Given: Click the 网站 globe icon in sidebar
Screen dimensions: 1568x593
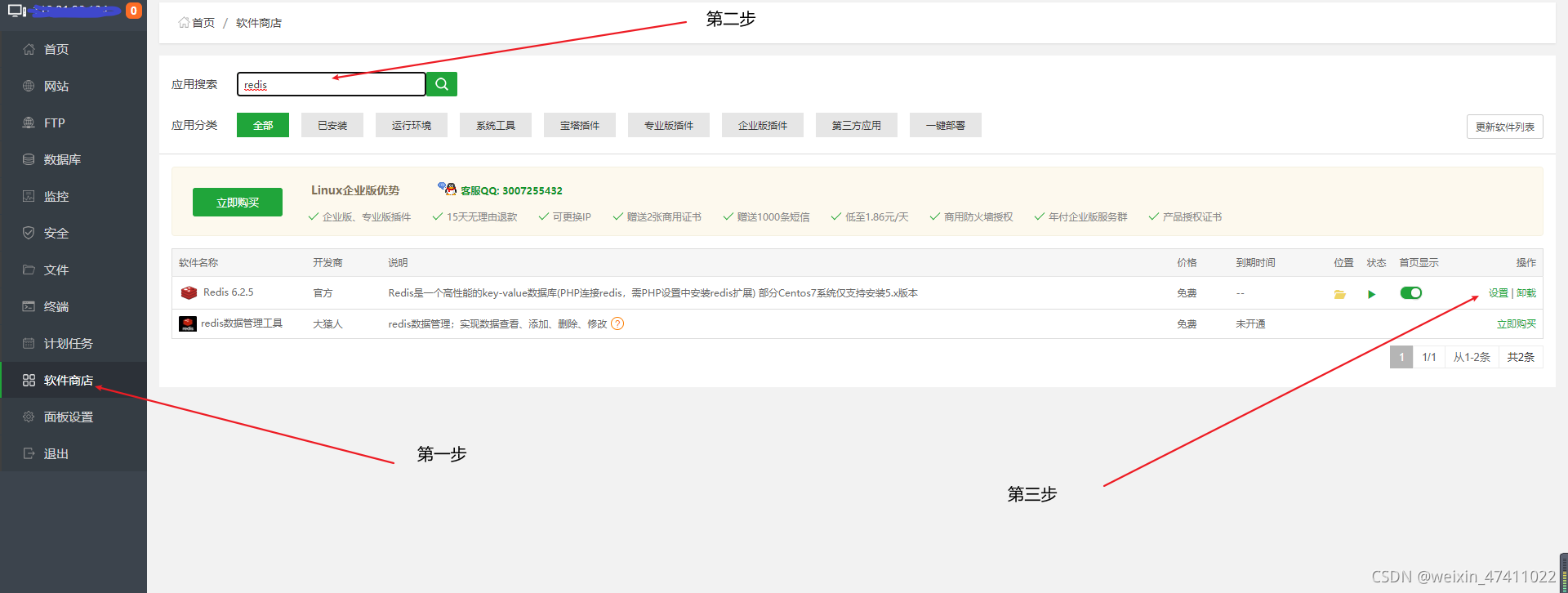Looking at the screenshot, I should [29, 86].
